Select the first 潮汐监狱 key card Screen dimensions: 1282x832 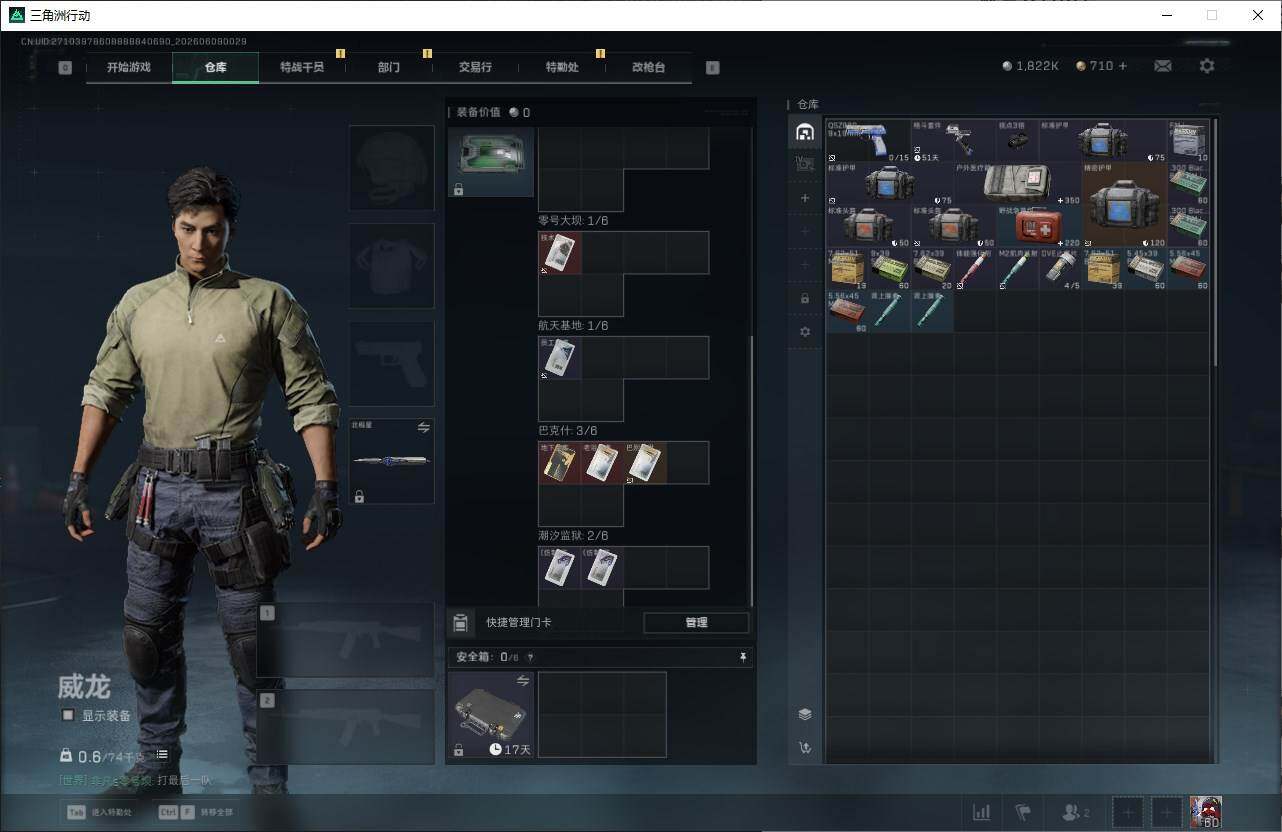560,568
